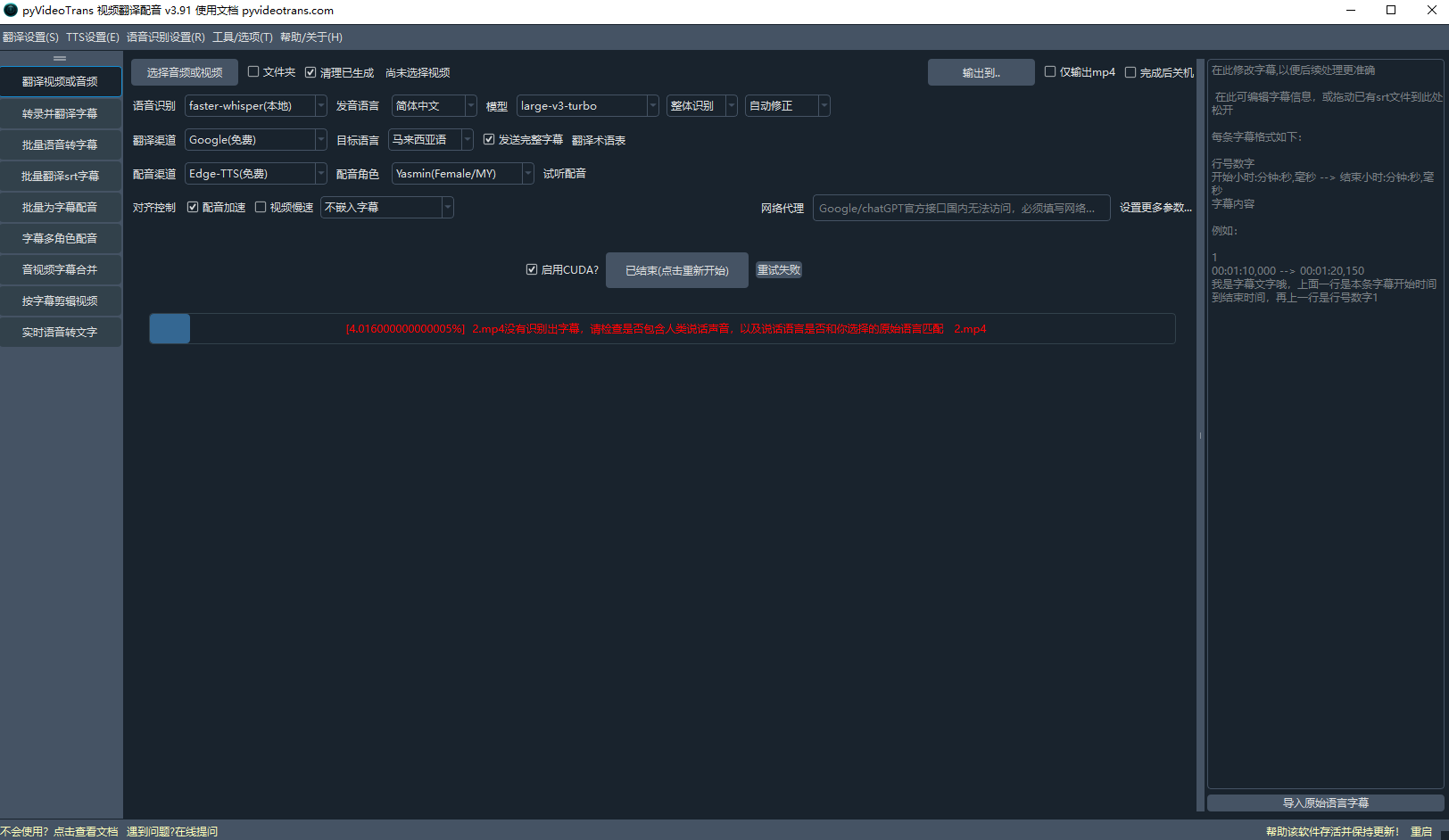Open the 翻译设置(S) menu
1449x840 pixels.
[30, 37]
